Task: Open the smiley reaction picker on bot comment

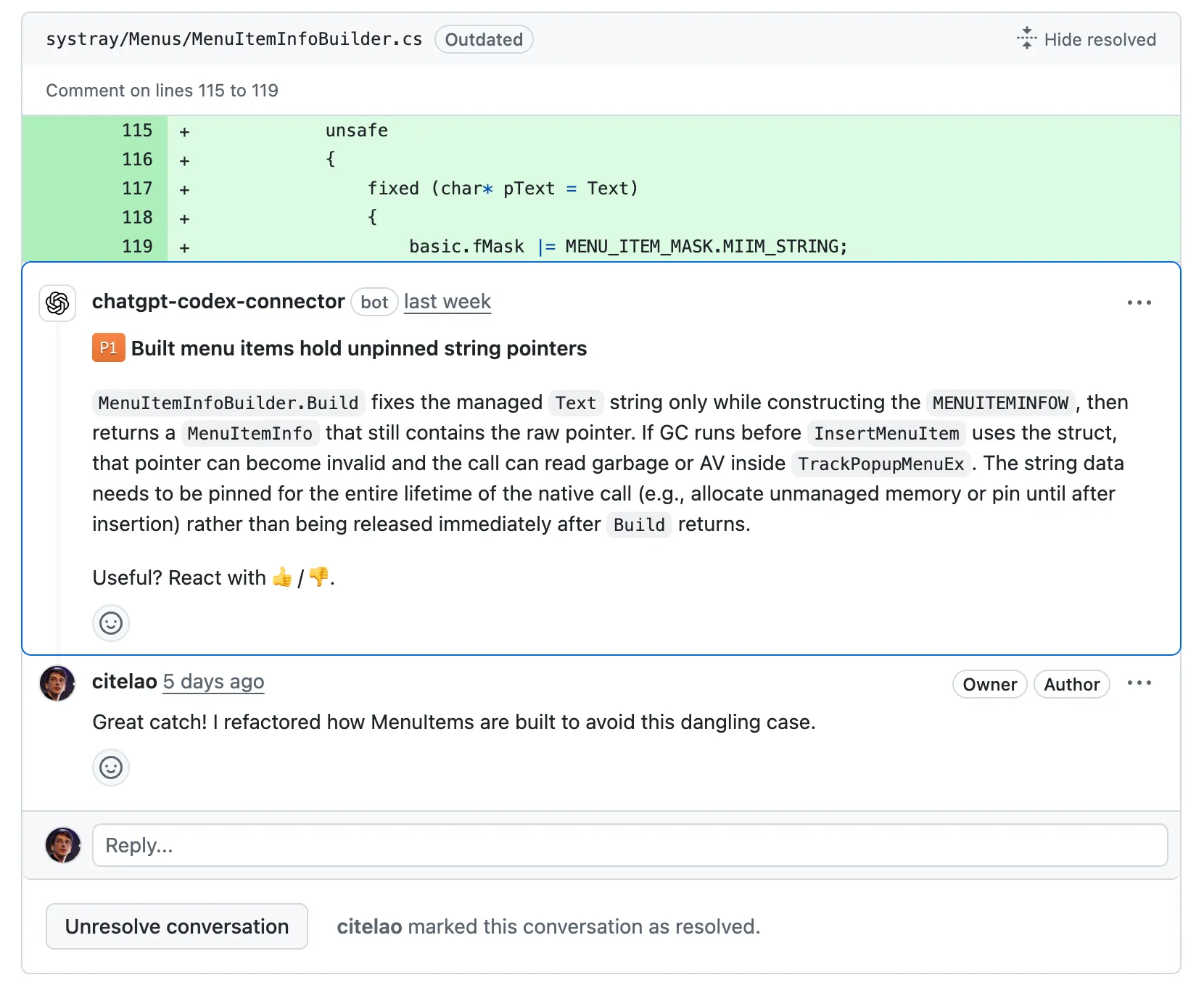Action: click(x=110, y=622)
